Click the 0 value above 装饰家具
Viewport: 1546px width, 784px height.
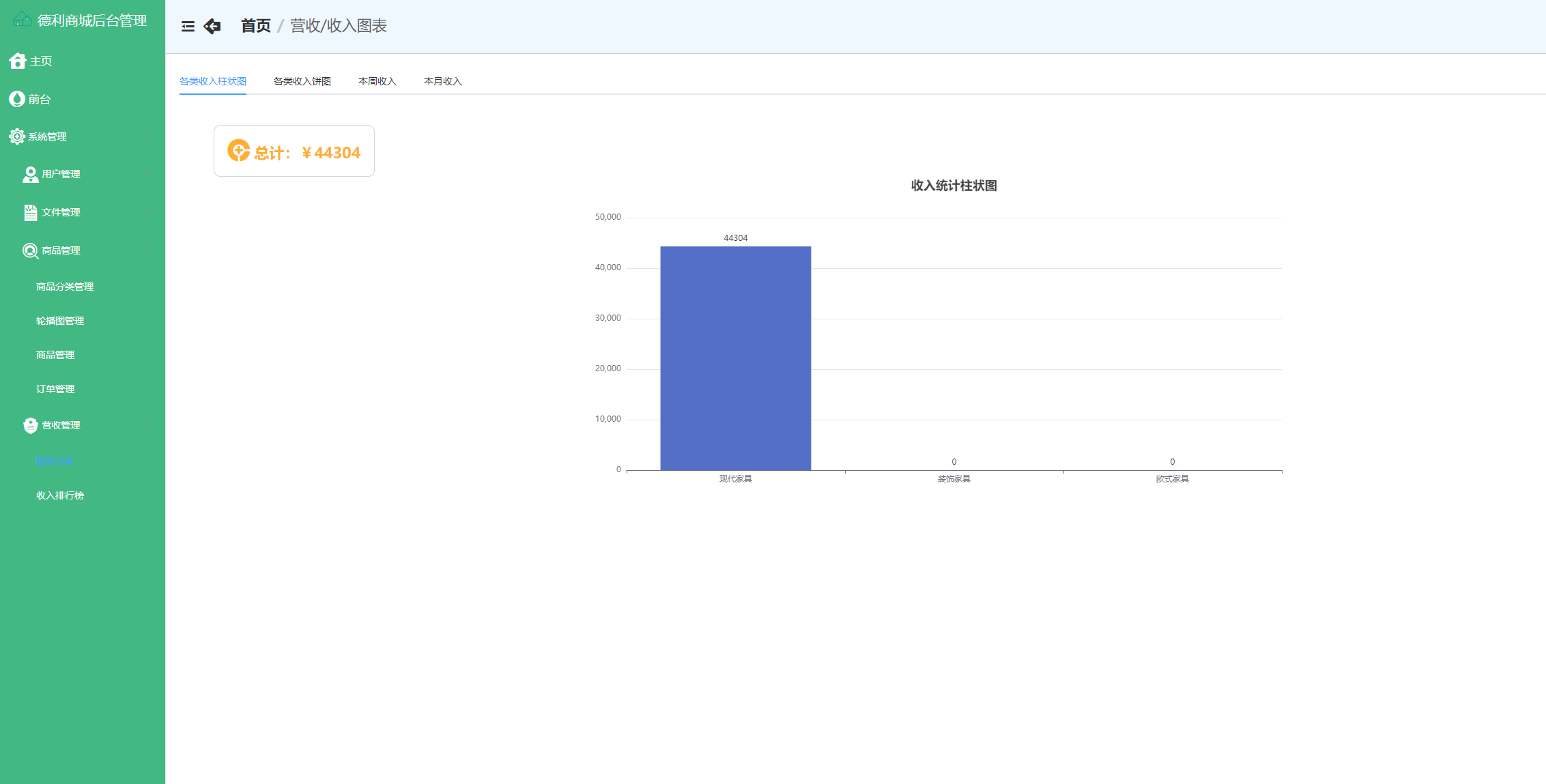click(x=954, y=462)
